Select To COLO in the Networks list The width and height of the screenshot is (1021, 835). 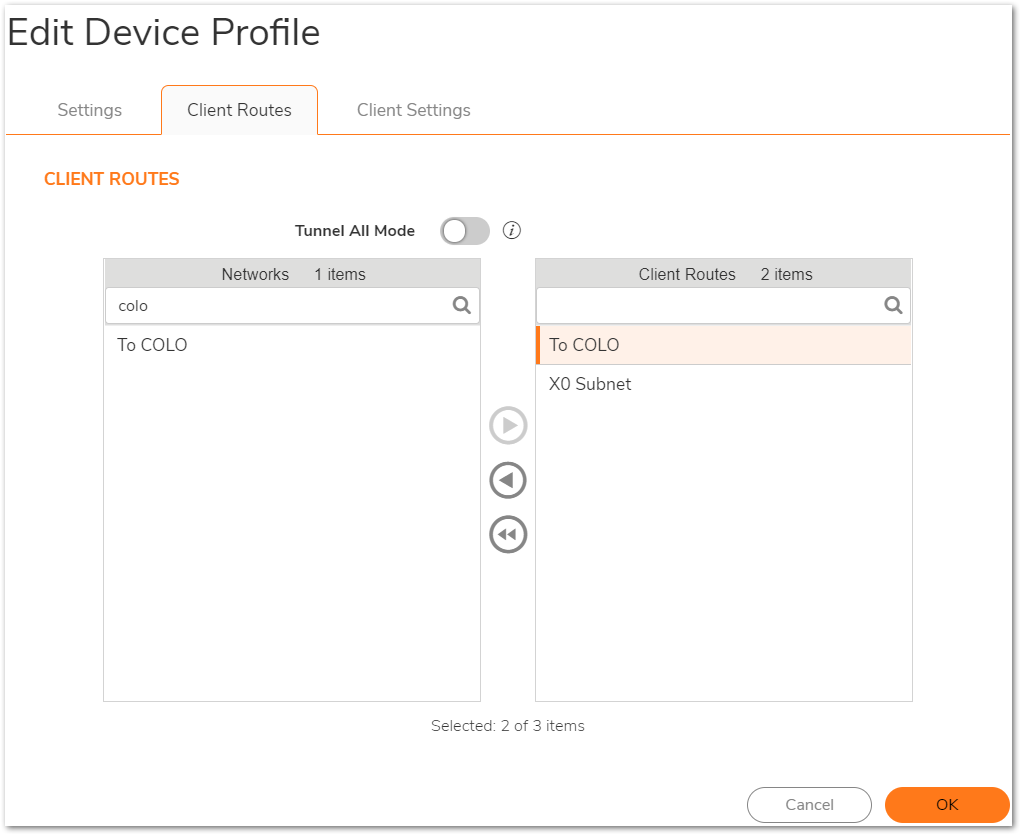pos(292,345)
